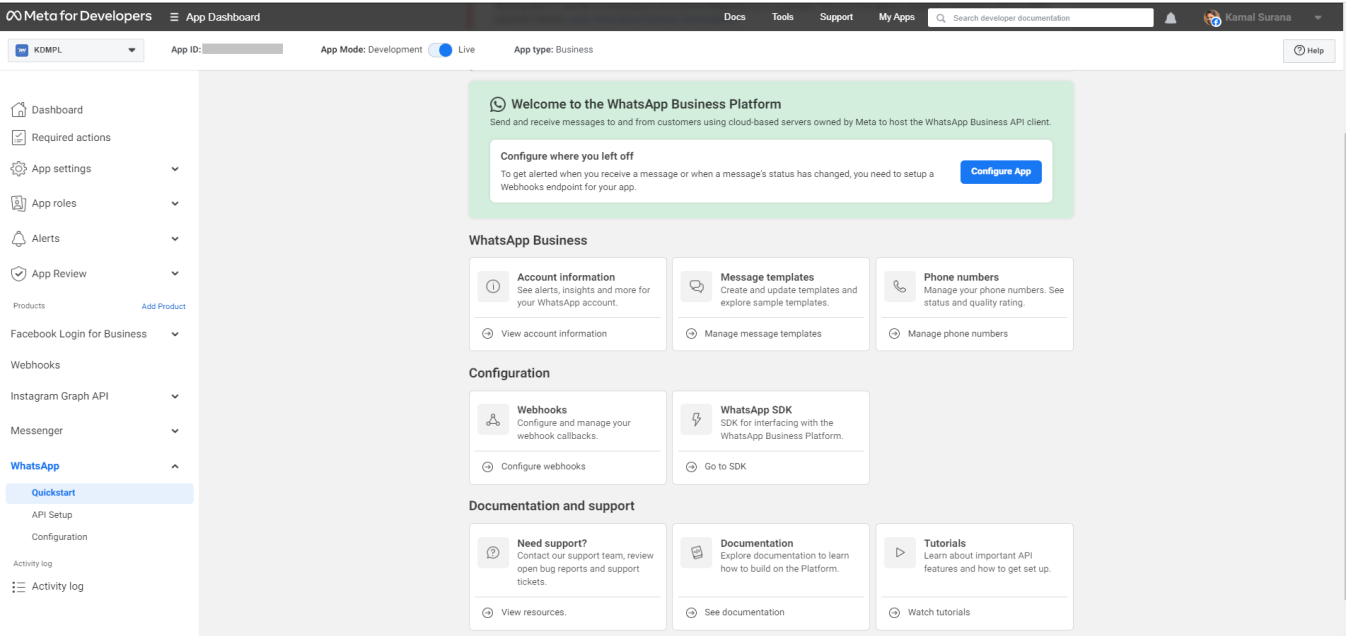Click the App Review checkmark icon

point(18,273)
